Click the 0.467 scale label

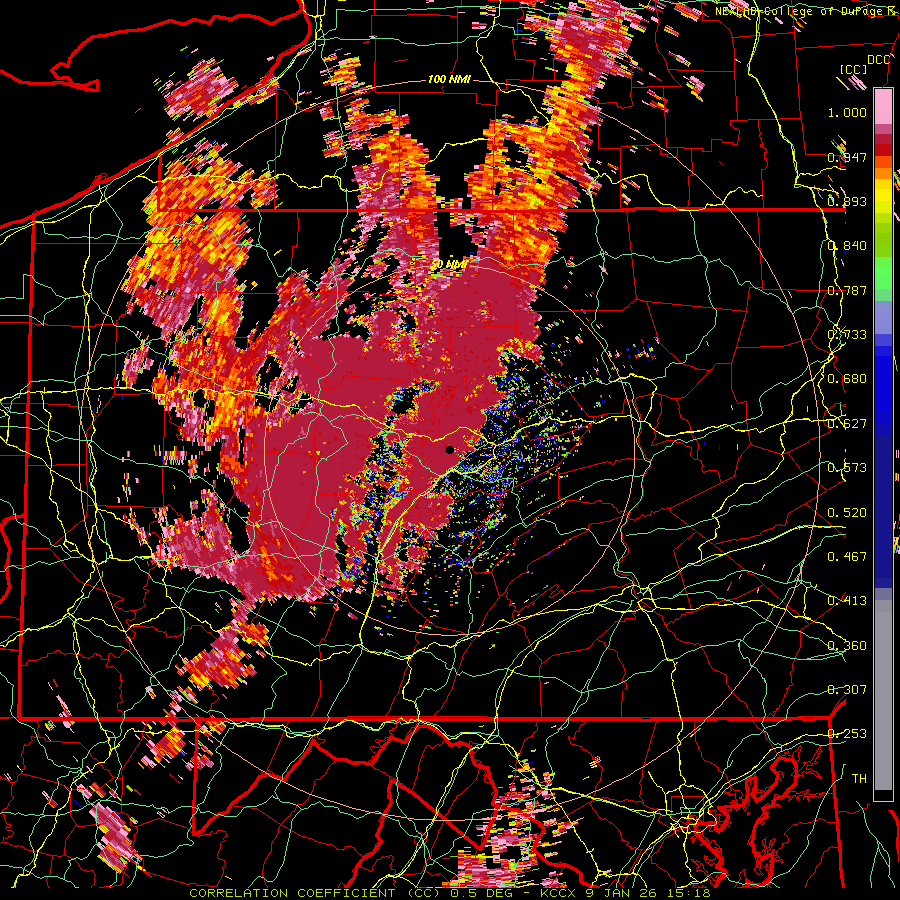pyautogui.click(x=847, y=557)
